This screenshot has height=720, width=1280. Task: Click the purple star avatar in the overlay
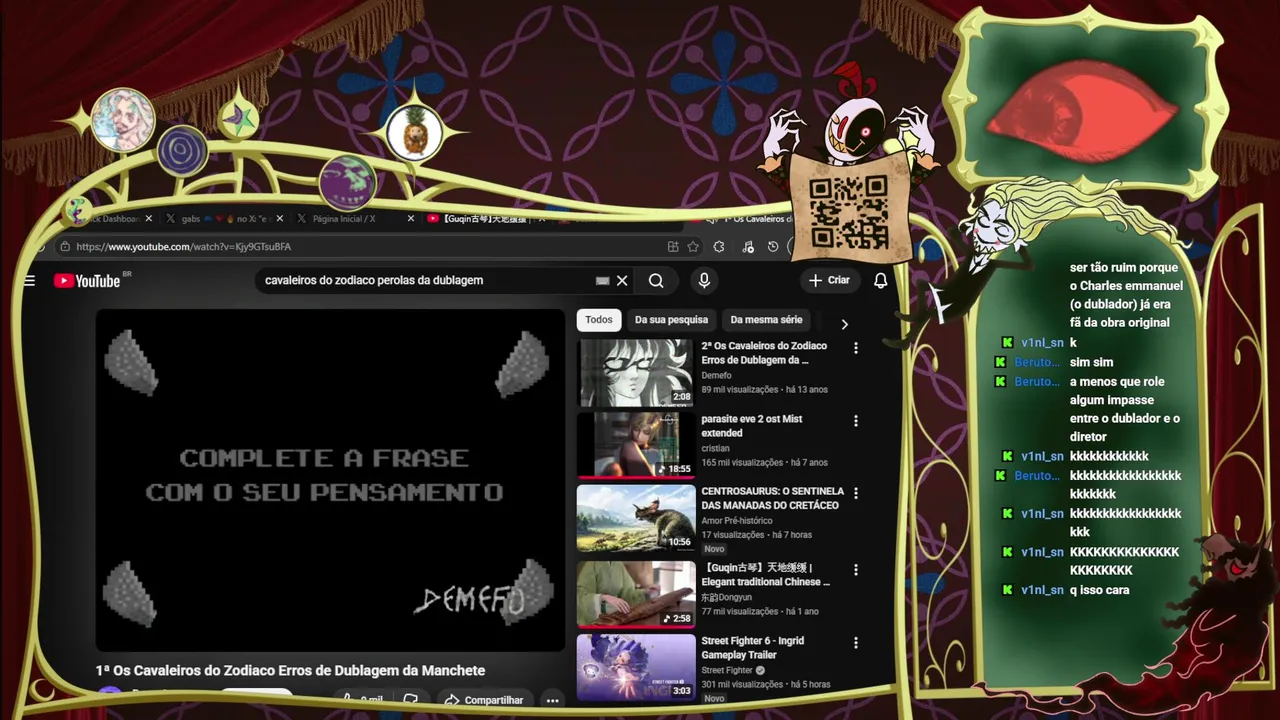[238, 120]
